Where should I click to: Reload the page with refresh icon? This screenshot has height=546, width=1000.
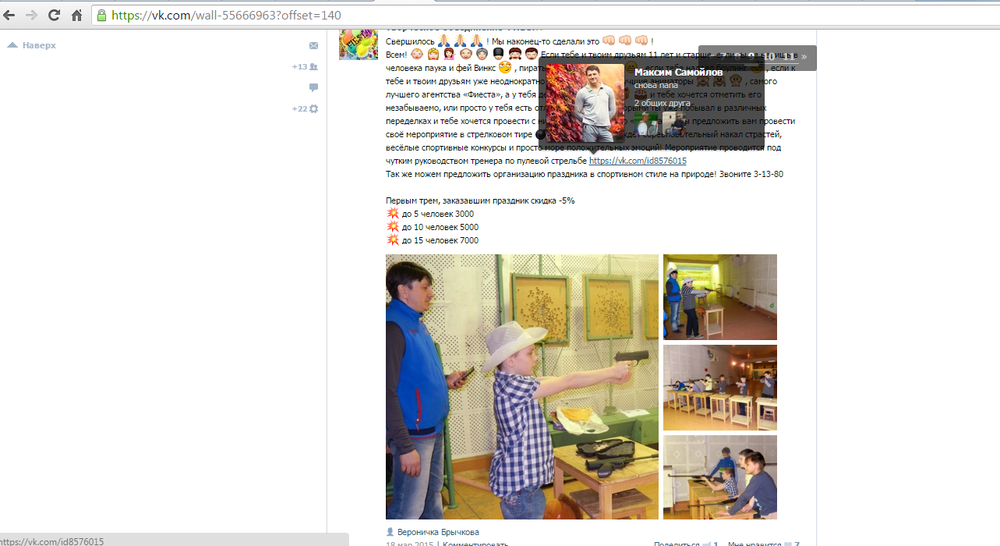click(54, 15)
